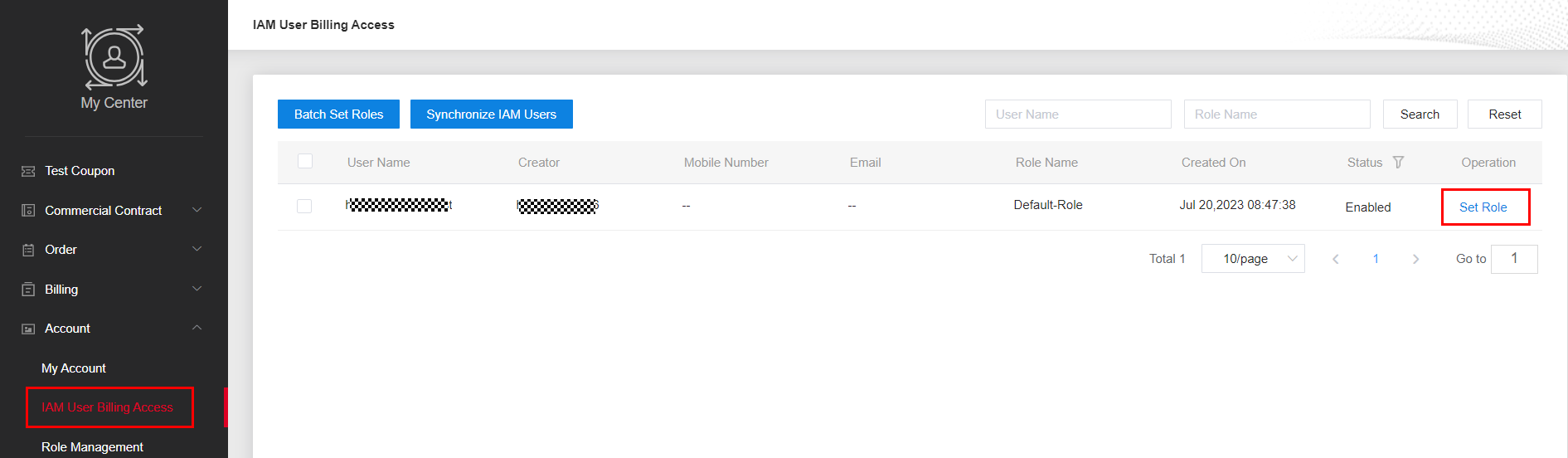Focus the Role Name search field
This screenshot has height=458, width=1568.
pos(1277,114)
